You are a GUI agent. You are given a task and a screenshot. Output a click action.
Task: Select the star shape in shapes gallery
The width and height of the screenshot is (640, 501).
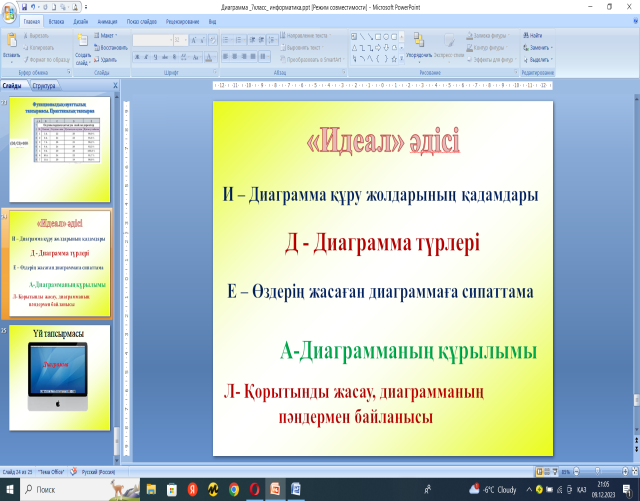click(x=394, y=59)
